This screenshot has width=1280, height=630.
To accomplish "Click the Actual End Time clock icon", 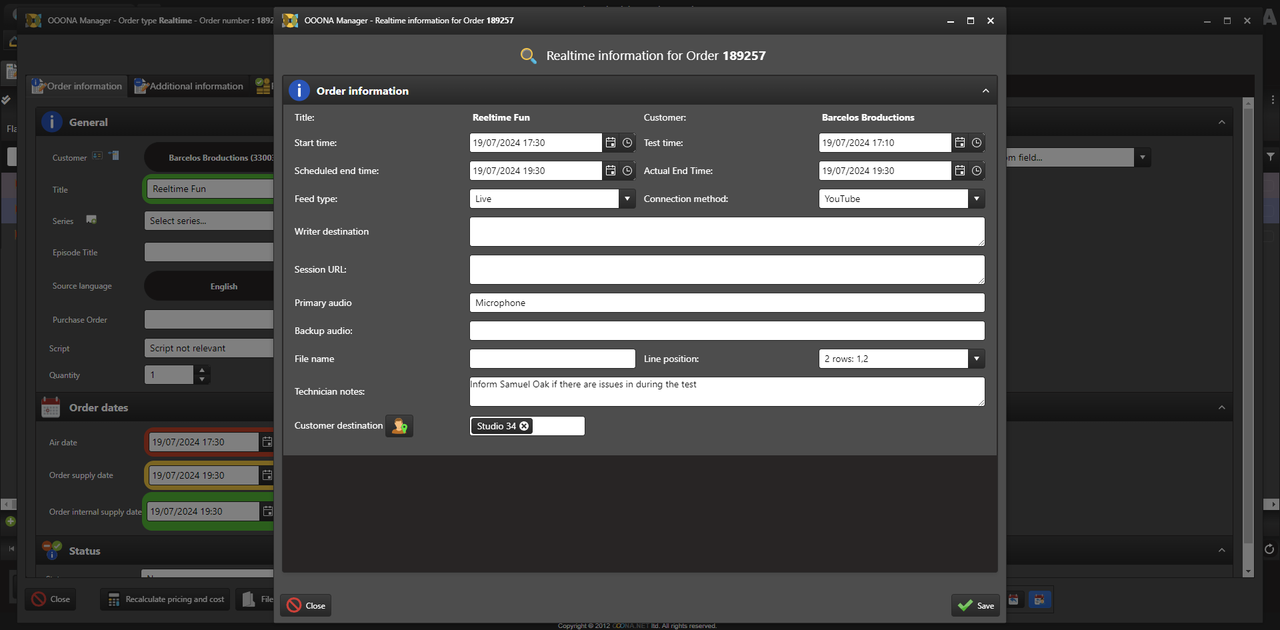I will [x=976, y=171].
